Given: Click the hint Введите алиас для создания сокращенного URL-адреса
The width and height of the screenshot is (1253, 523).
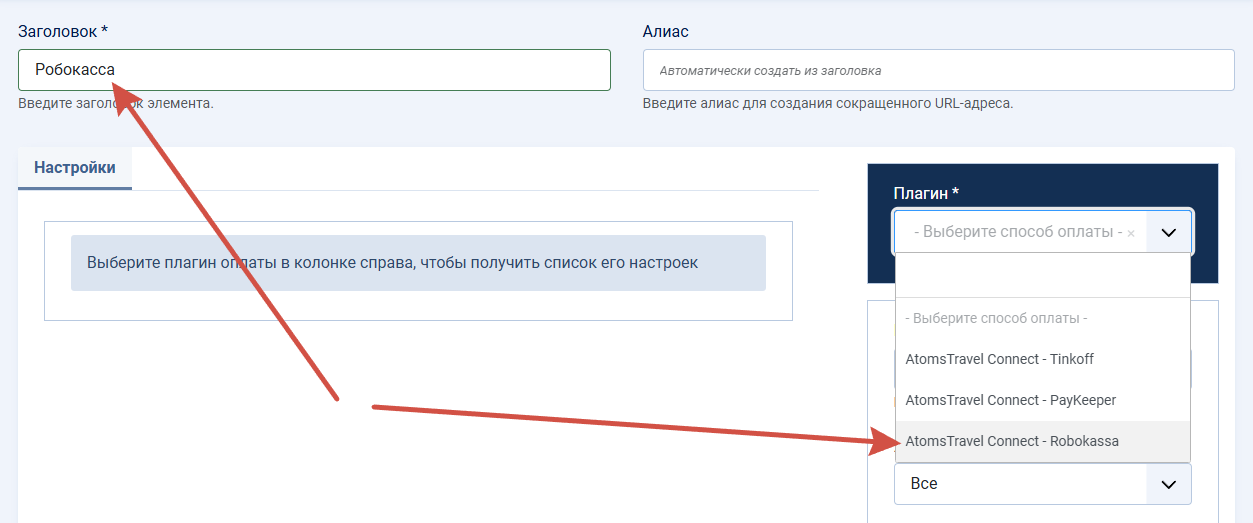Looking at the screenshot, I should (x=828, y=103).
